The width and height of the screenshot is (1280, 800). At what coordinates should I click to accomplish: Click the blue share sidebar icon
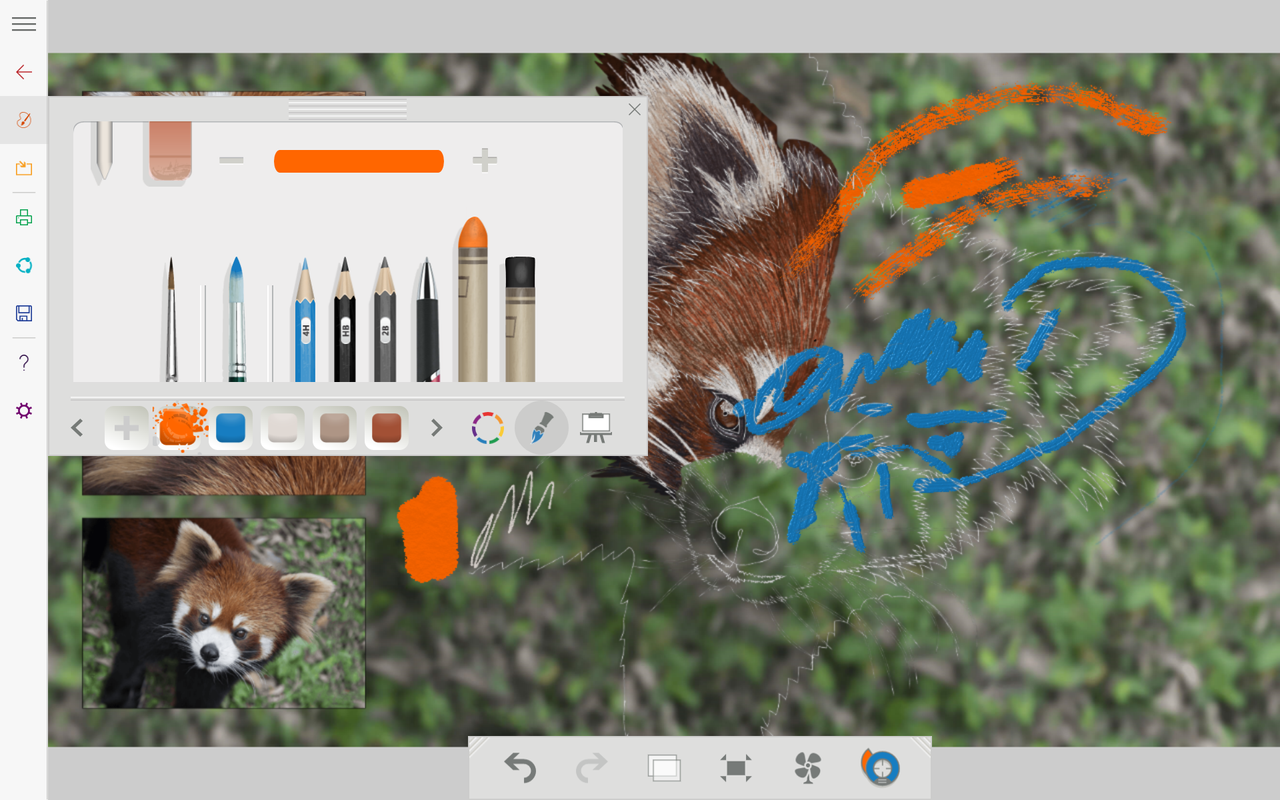[24, 265]
